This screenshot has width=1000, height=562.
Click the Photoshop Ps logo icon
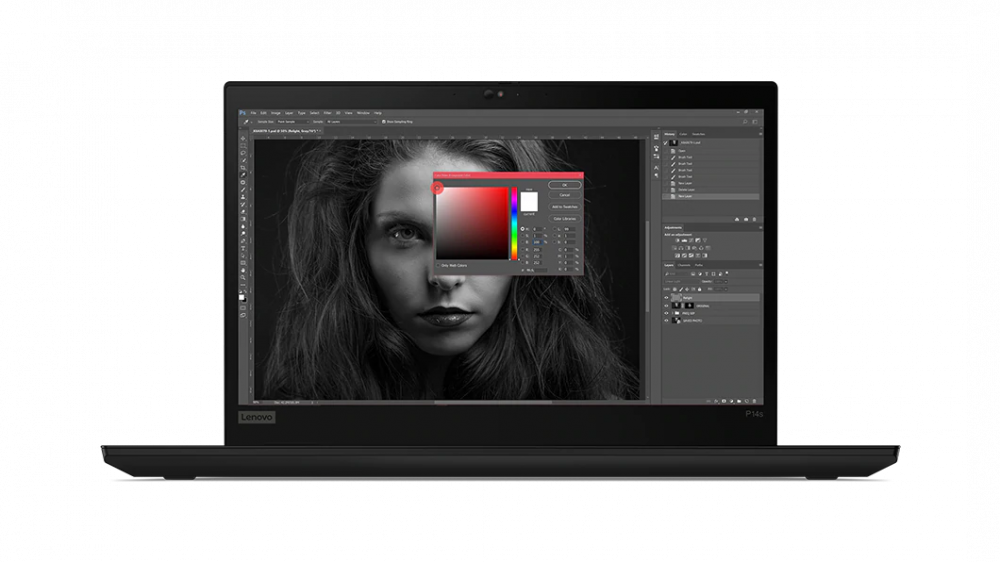pyautogui.click(x=242, y=113)
